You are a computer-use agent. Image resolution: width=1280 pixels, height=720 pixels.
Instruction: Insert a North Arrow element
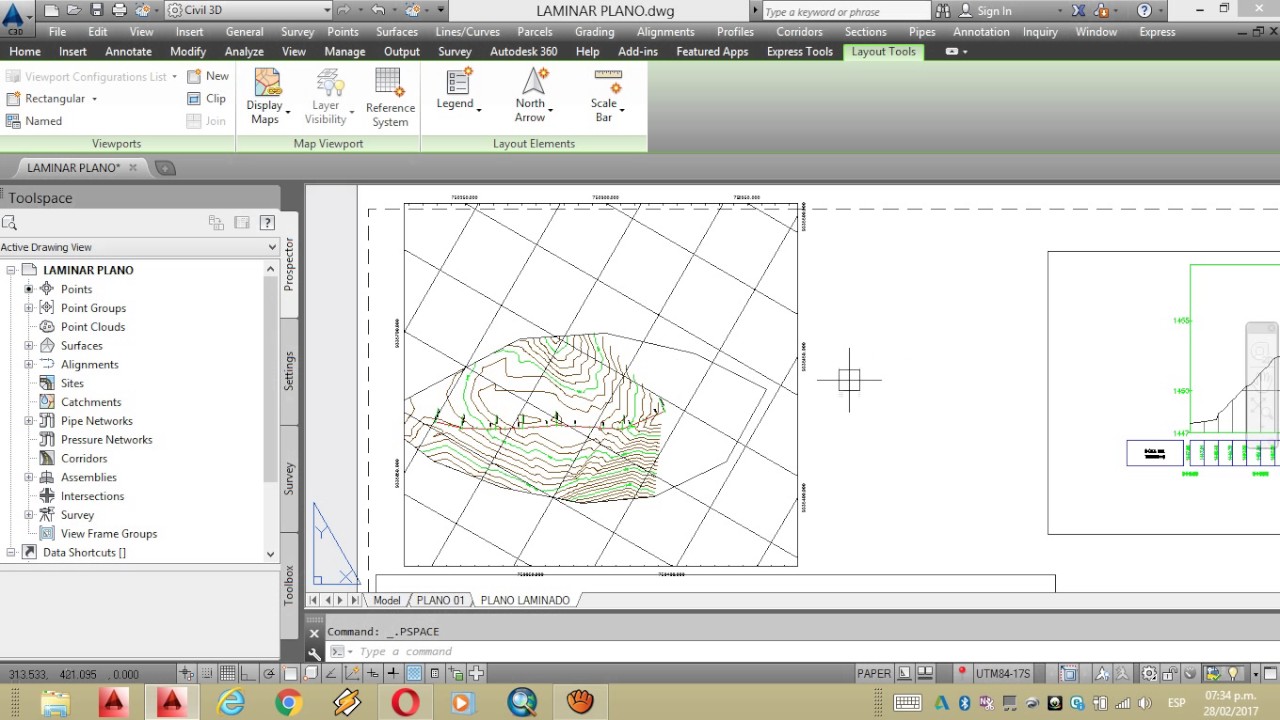tap(532, 96)
